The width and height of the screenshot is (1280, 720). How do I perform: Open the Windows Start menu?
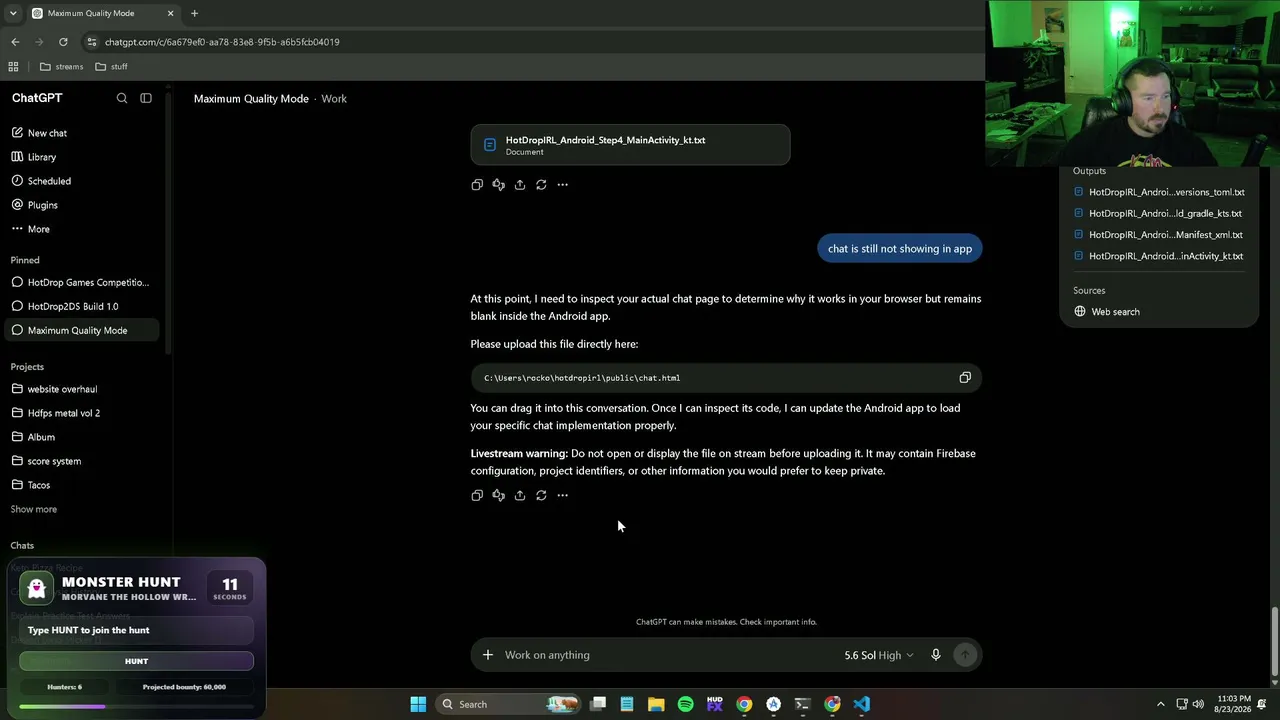[x=418, y=704]
